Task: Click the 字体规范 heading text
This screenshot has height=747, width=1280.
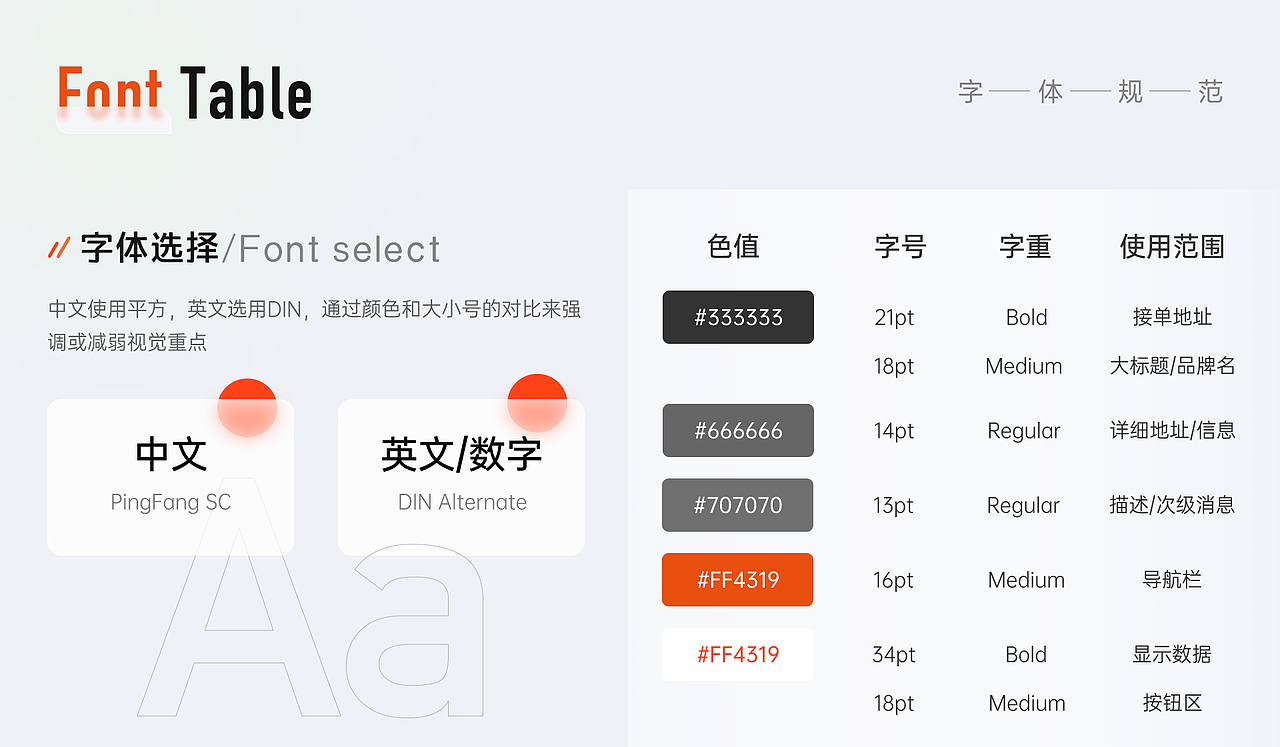Action: (x=1090, y=92)
